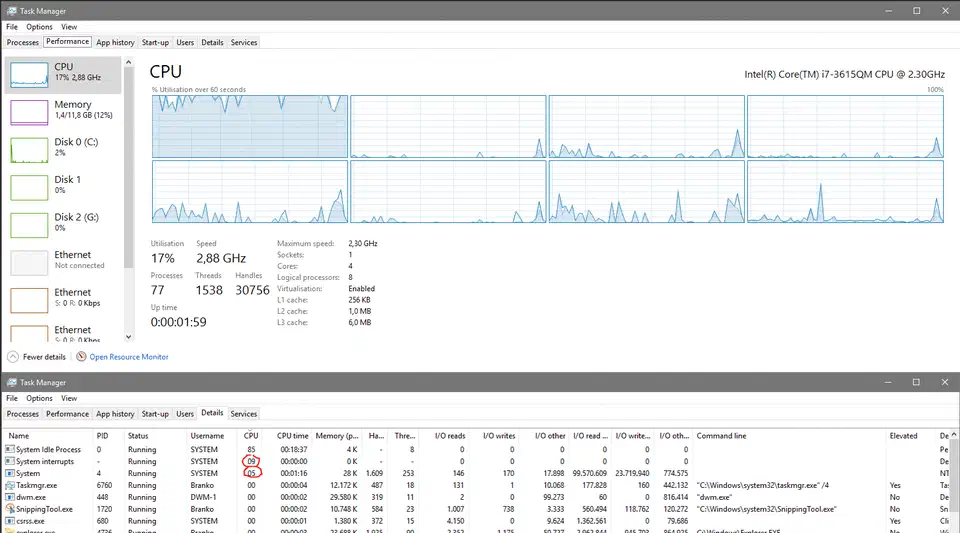Click first logical processor utilisation graph

click(x=250, y=126)
